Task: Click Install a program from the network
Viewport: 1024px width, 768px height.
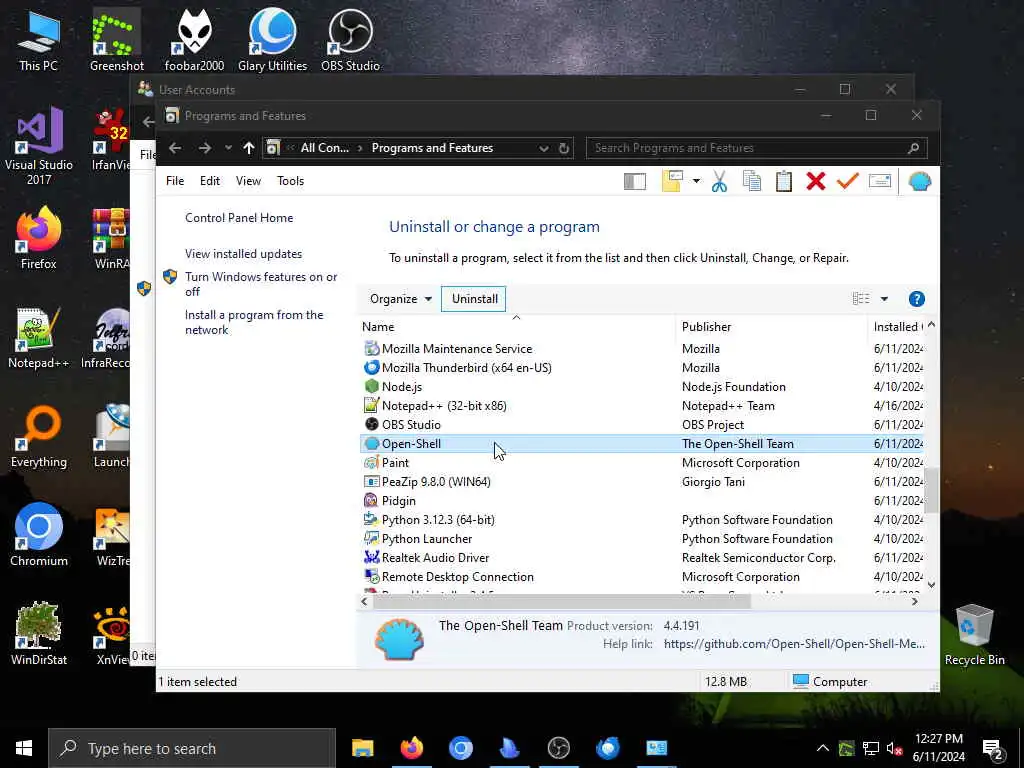Action: point(254,322)
